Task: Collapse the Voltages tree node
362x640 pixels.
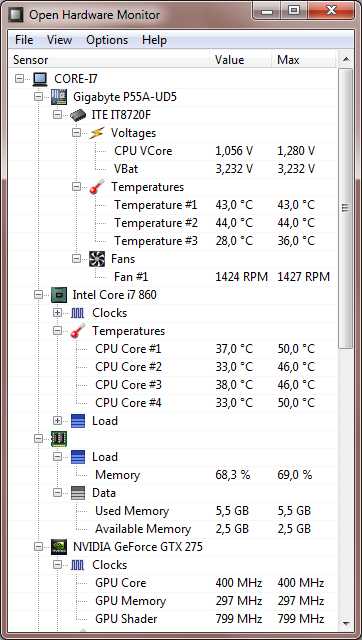Action: coord(76,133)
